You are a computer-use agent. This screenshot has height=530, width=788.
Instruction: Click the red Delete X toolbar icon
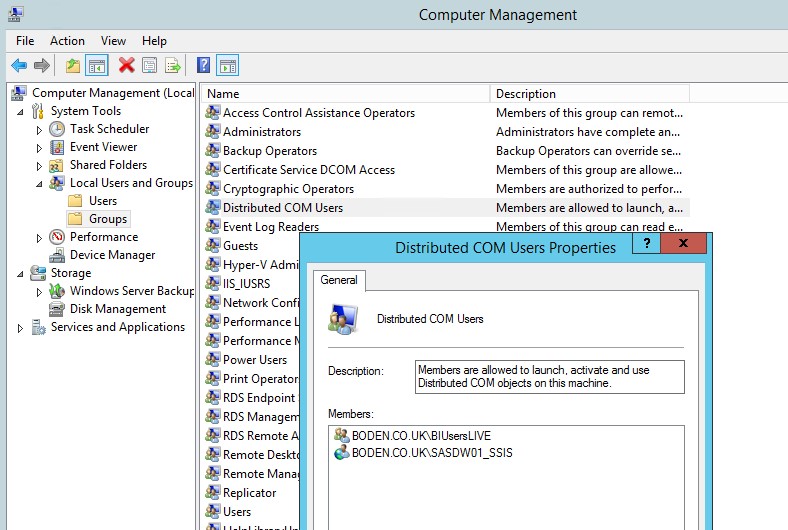tap(127, 65)
